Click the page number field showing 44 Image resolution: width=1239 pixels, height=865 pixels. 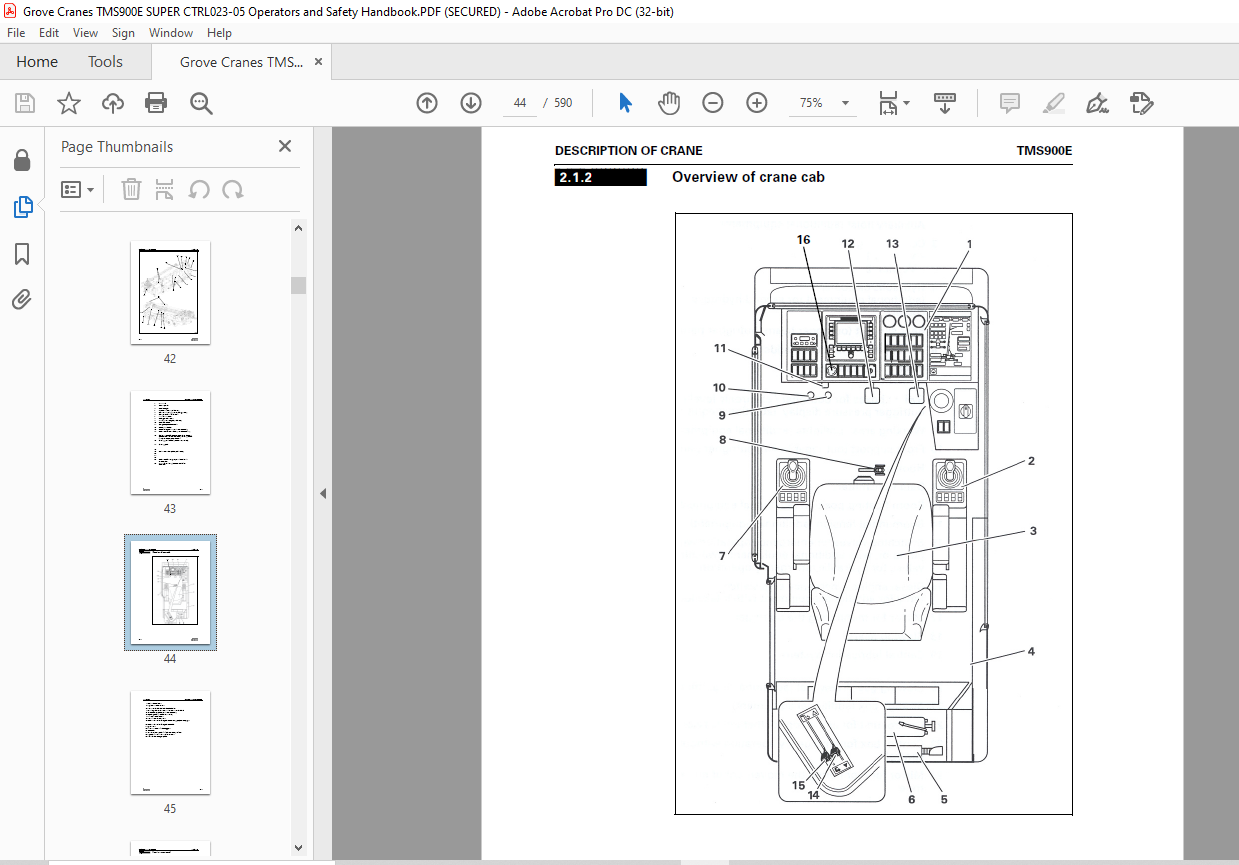coord(520,103)
